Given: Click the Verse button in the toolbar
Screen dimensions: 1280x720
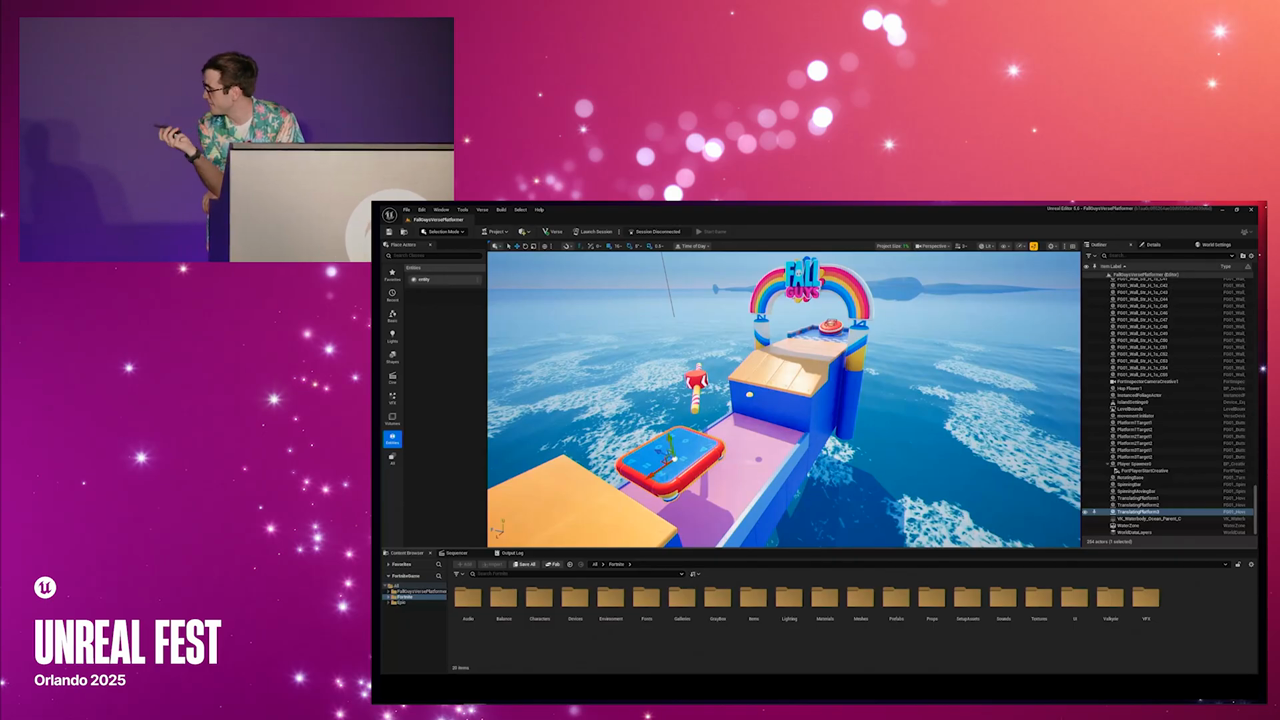Looking at the screenshot, I should tap(553, 231).
